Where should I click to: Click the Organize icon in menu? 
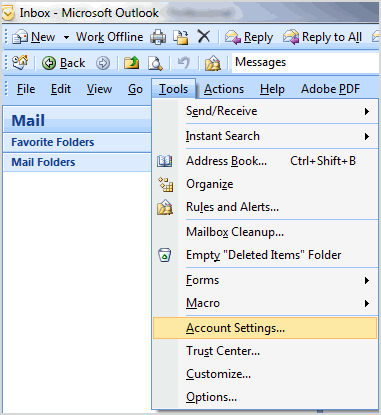165,184
